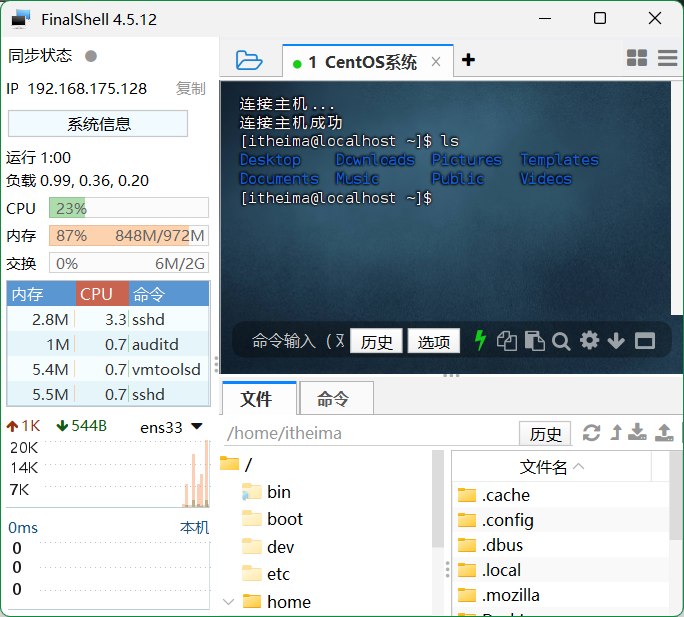This screenshot has width=684, height=617.
Task: Click the .dbus folder icon
Action: pos(467,545)
